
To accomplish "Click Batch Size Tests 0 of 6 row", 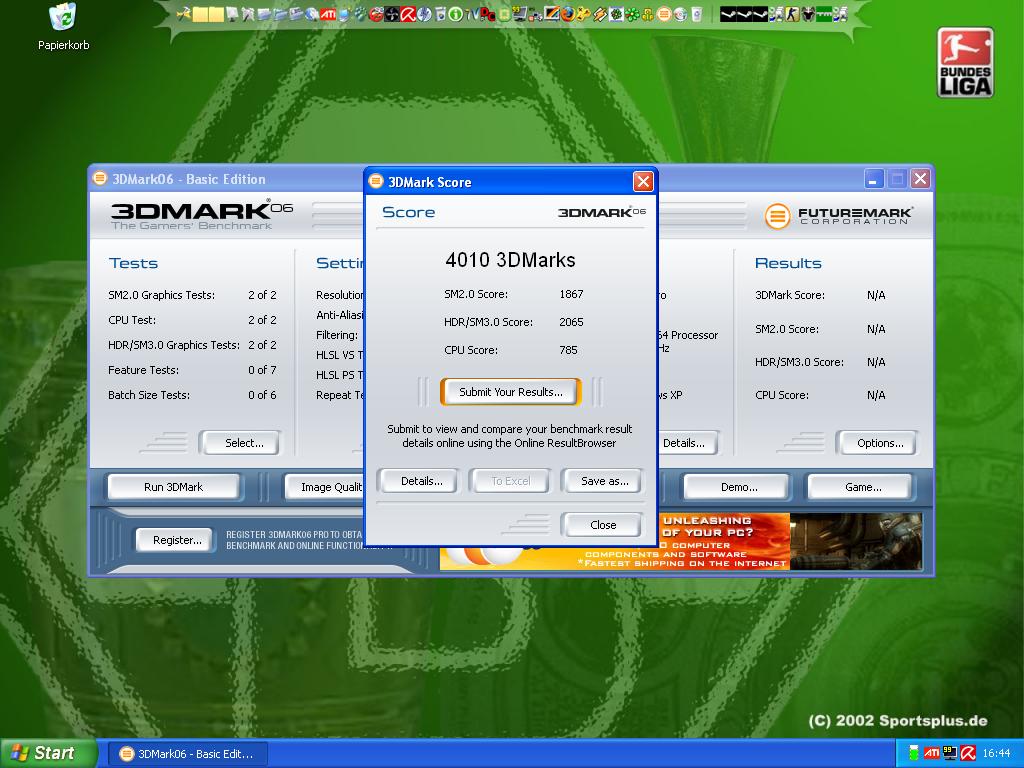I will pyautogui.click(x=192, y=395).
